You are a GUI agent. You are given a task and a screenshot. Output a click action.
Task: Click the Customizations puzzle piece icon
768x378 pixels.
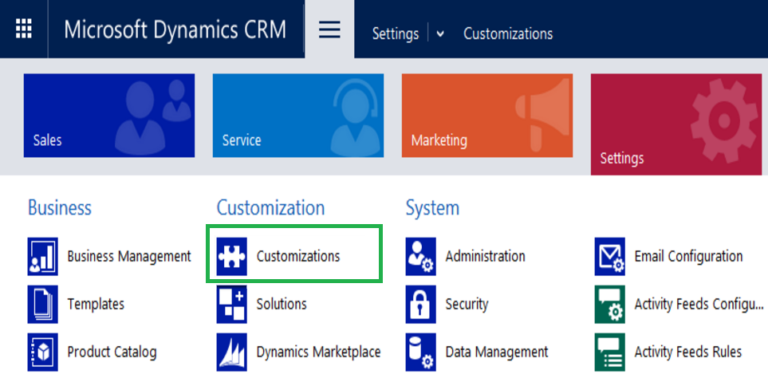pyautogui.click(x=232, y=257)
